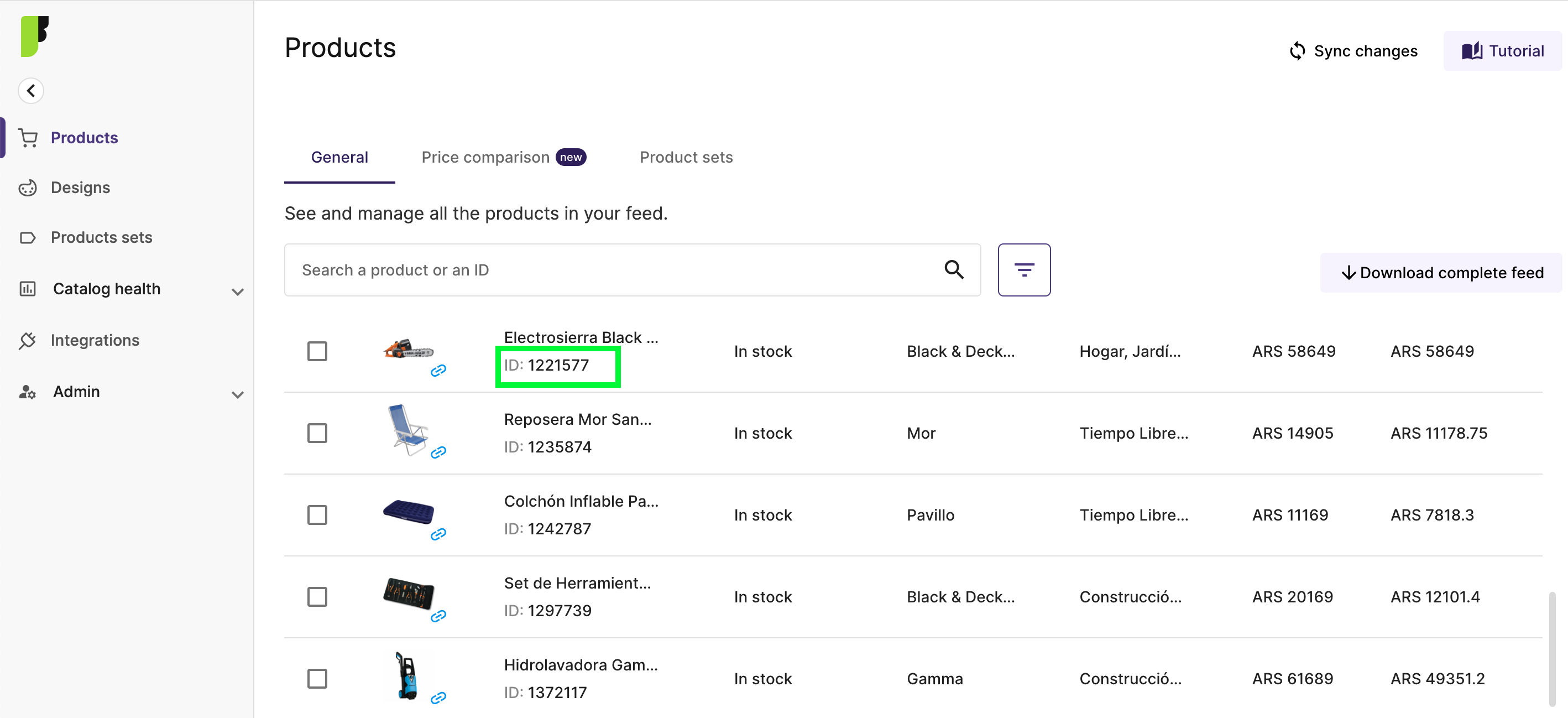Click In stock on Hidrolavadora row
This screenshot has height=718, width=1568.
coord(762,679)
